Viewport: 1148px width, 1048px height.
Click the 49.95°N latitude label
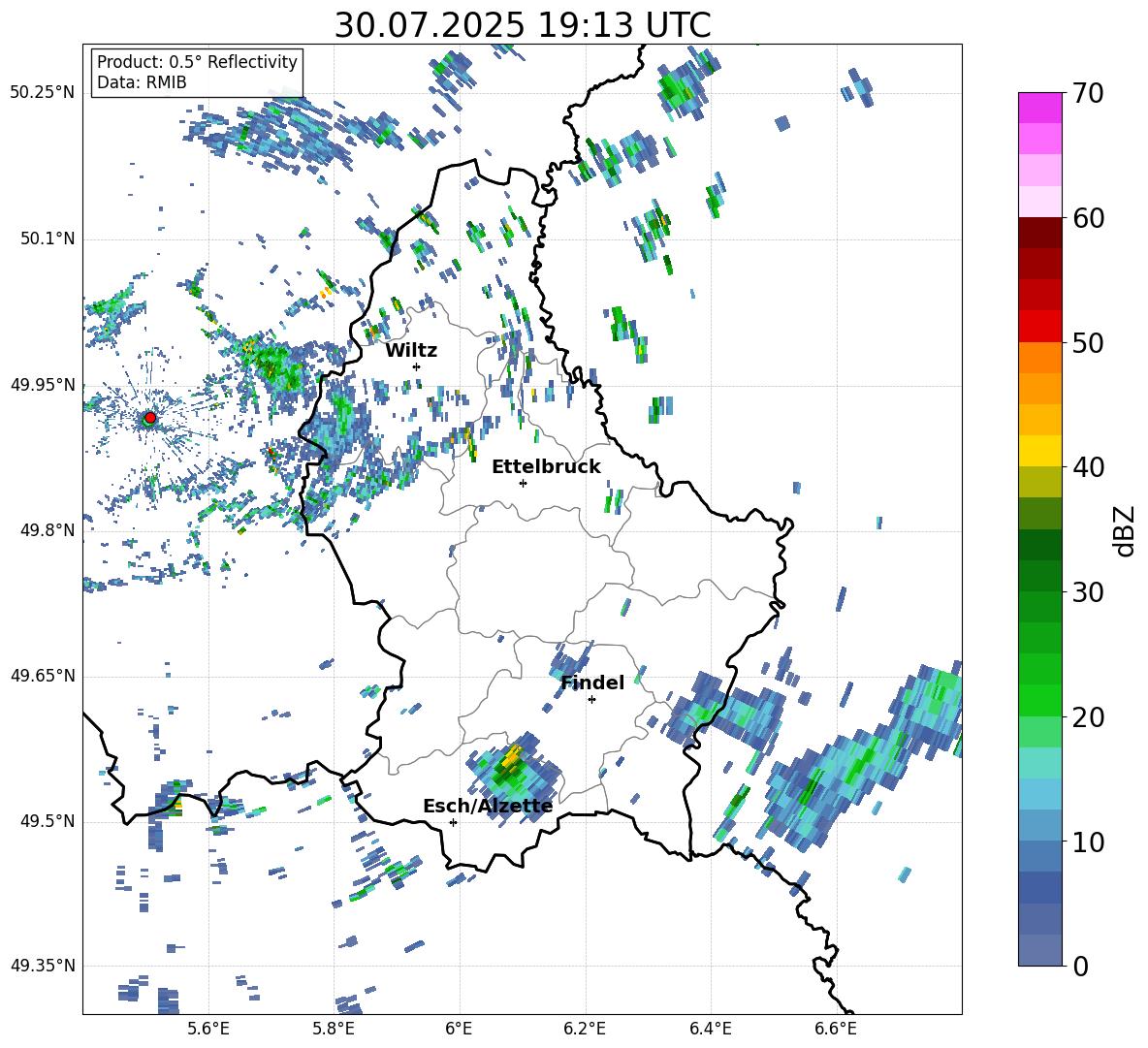43,385
